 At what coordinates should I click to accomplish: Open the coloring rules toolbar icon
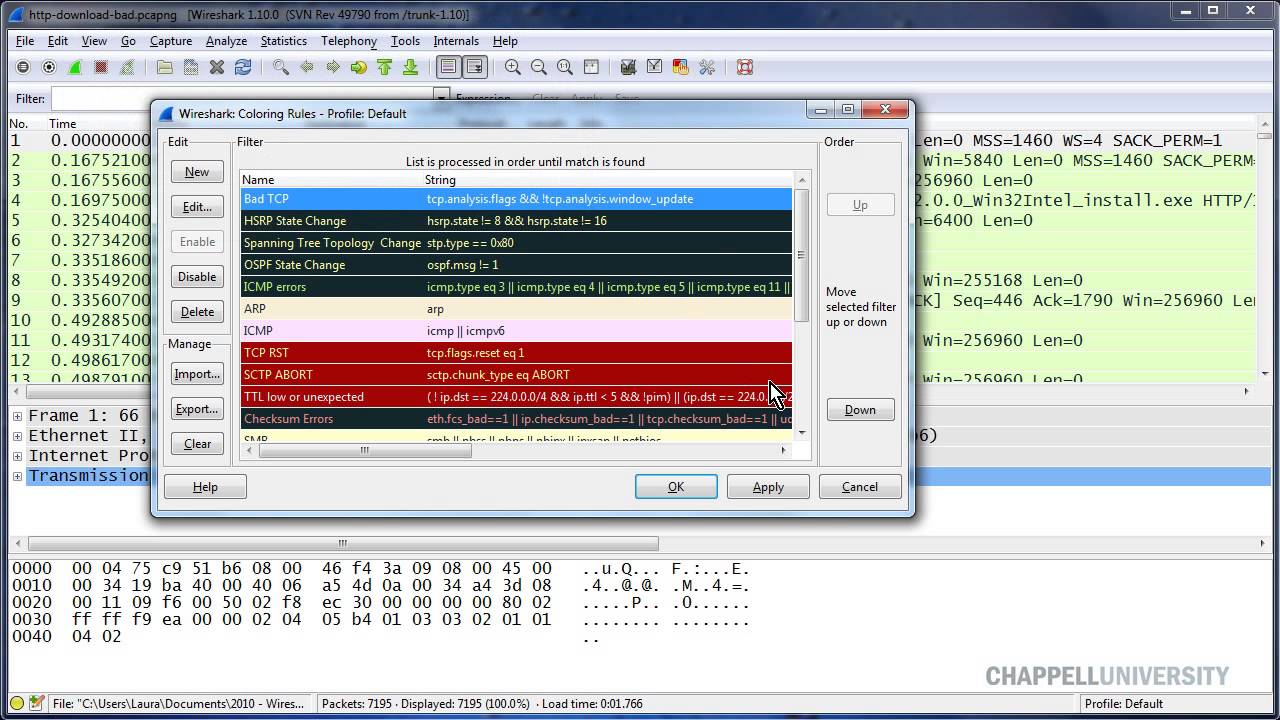[681, 67]
